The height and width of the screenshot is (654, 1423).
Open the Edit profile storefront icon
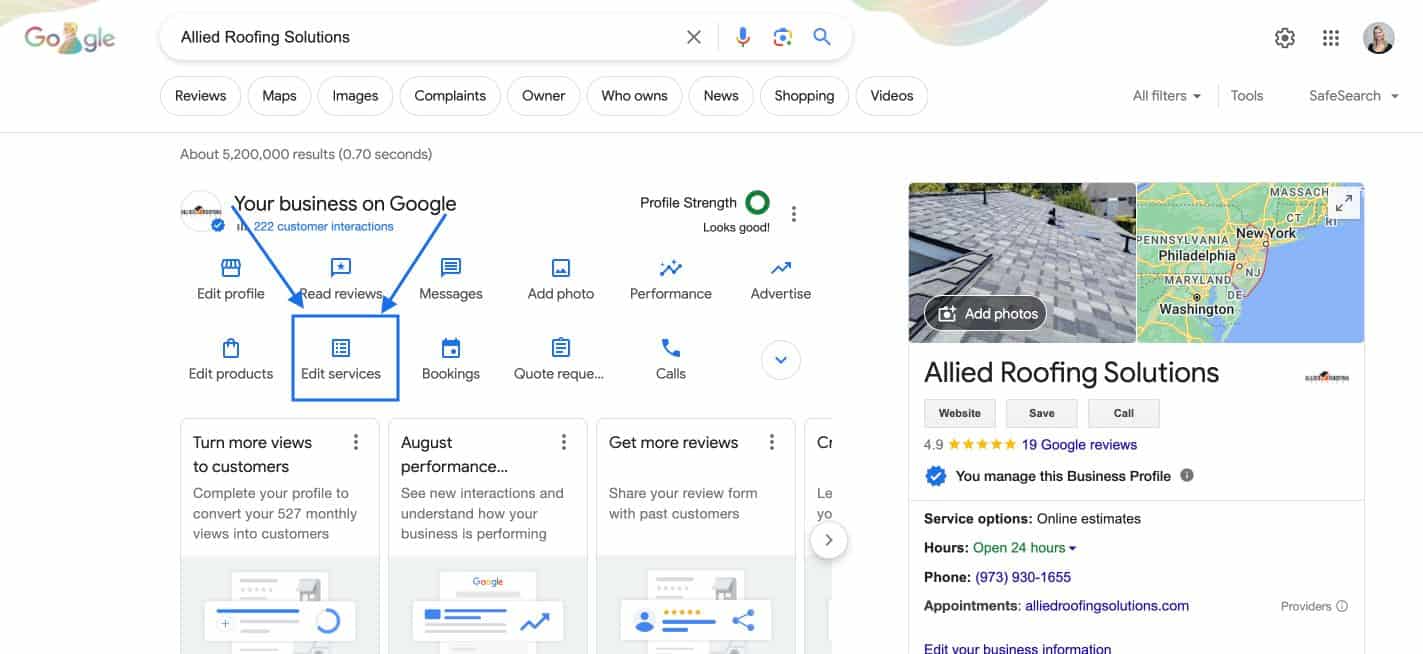231,268
